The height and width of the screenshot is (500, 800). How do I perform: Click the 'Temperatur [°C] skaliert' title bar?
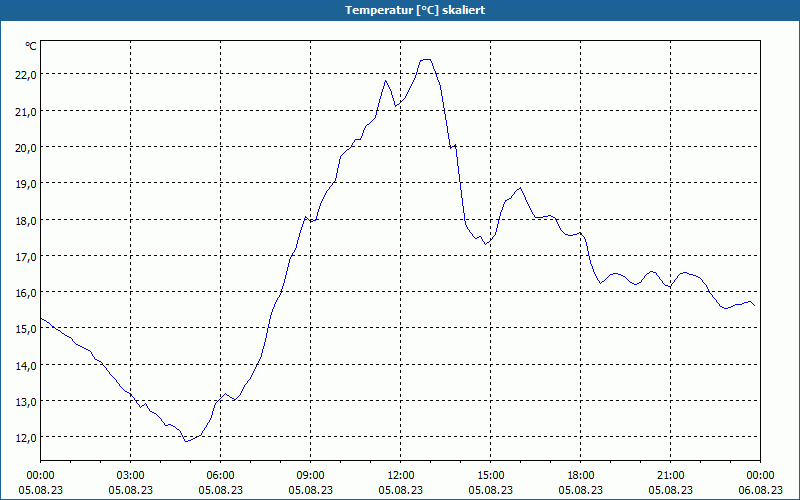(400, 10)
